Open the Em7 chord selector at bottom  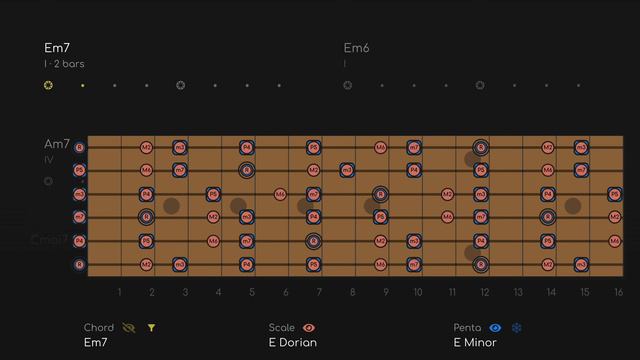tap(96, 342)
